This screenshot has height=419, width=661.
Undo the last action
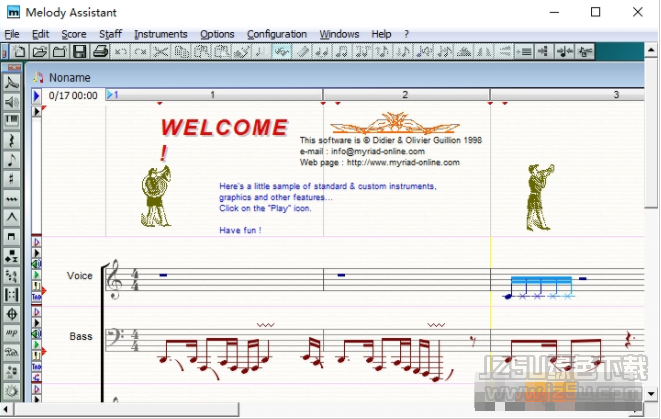[x=120, y=52]
